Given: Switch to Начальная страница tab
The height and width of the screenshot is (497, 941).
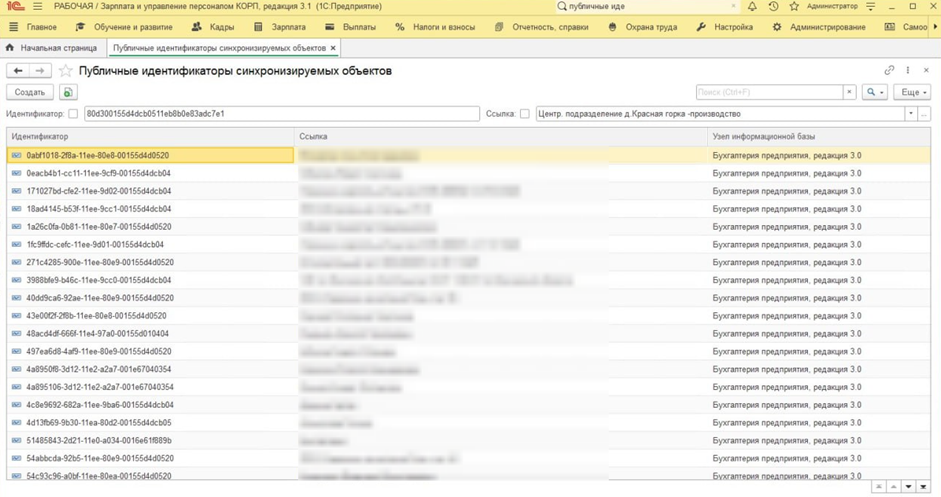Looking at the screenshot, I should pos(52,47).
